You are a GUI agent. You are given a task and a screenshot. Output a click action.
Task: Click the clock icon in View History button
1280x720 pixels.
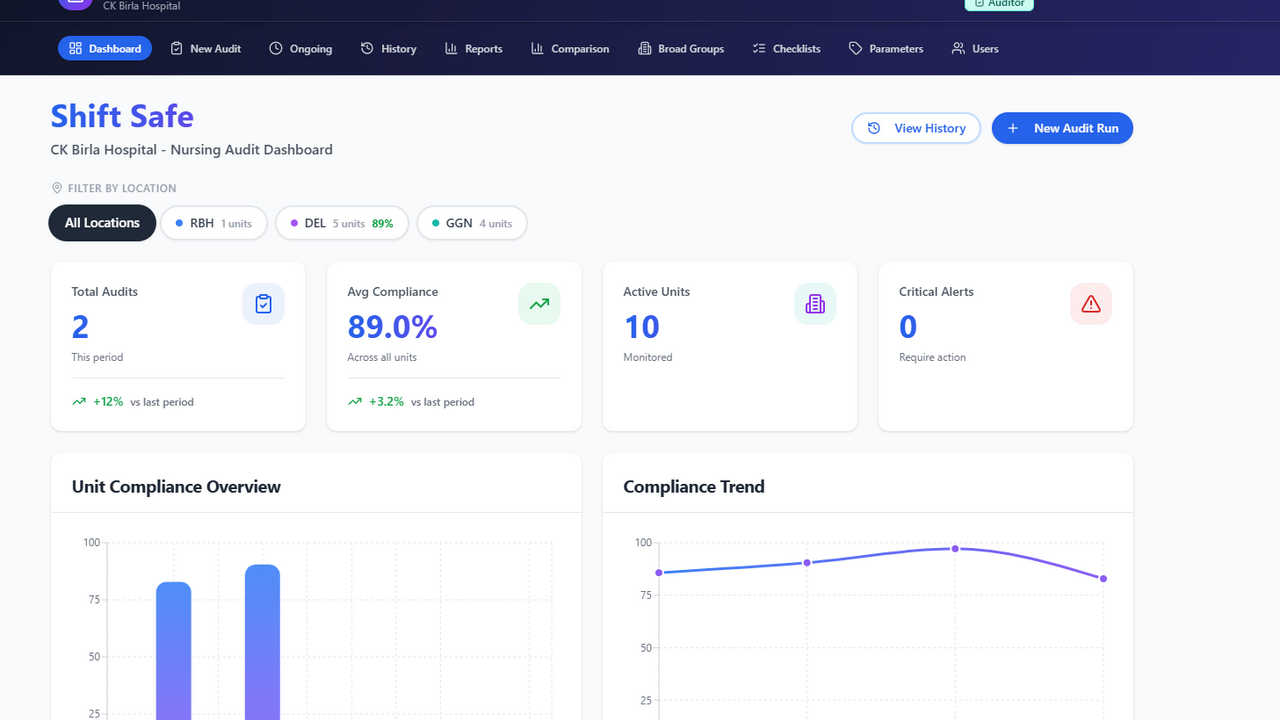point(874,128)
